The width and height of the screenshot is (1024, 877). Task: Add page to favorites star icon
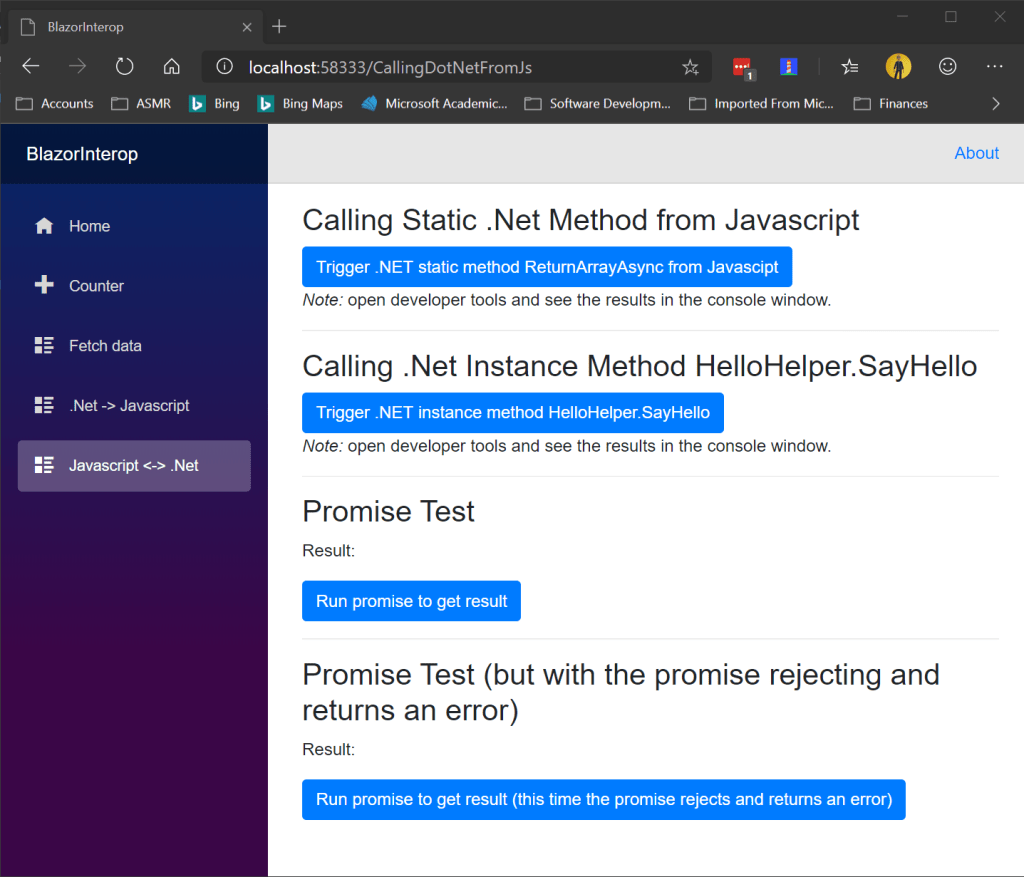click(x=690, y=67)
